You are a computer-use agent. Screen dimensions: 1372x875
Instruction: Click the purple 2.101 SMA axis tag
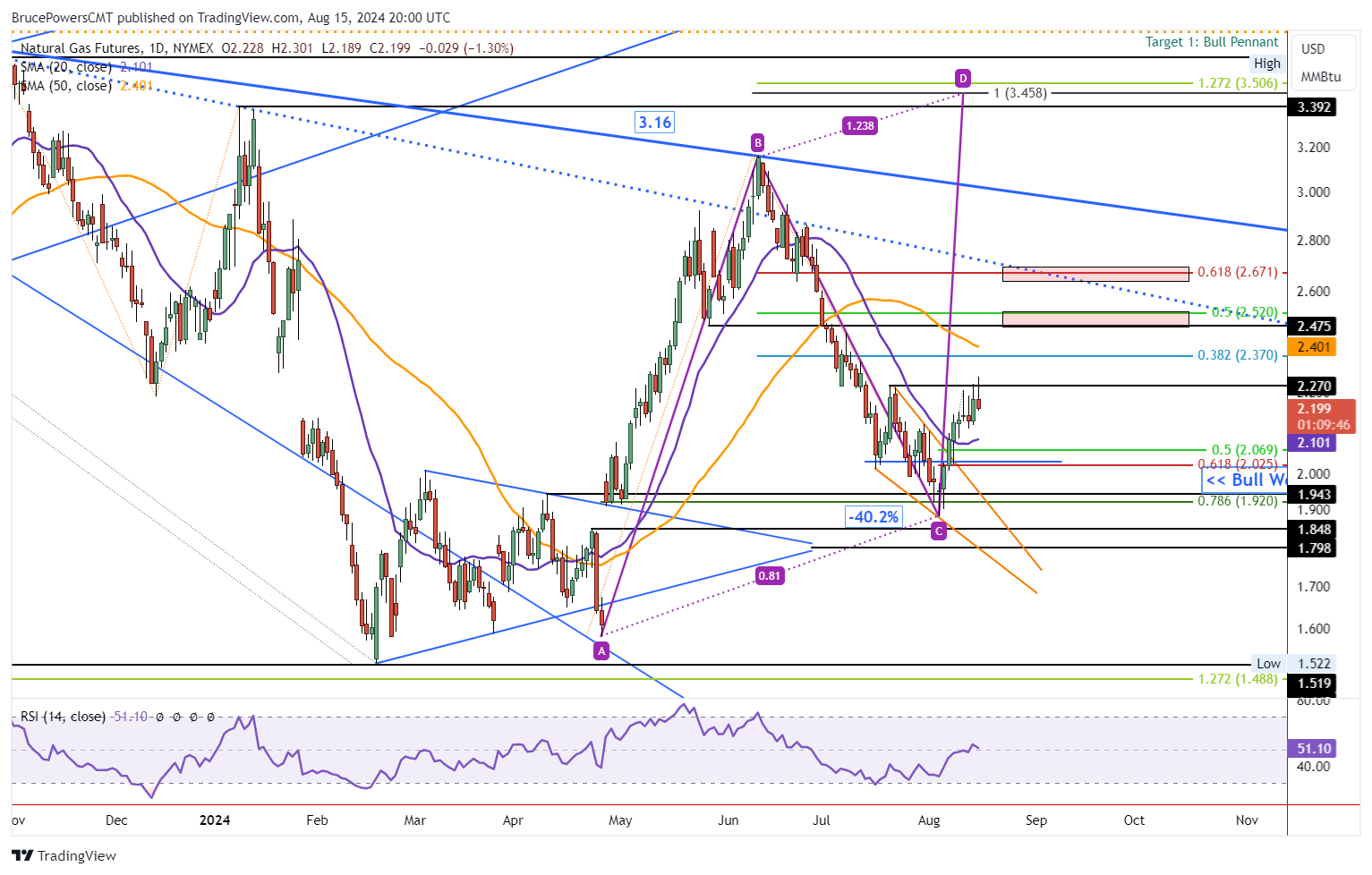point(1312,443)
